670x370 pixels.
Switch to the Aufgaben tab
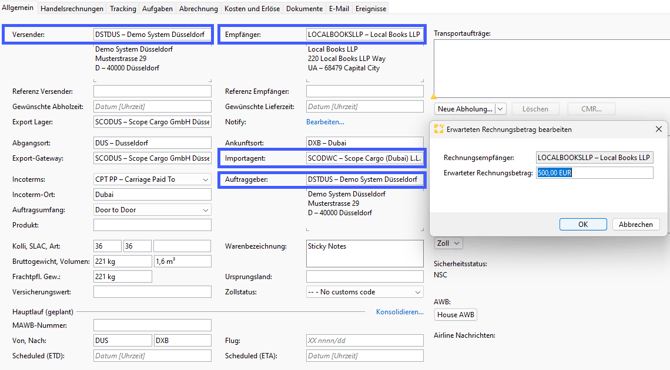[x=157, y=9]
